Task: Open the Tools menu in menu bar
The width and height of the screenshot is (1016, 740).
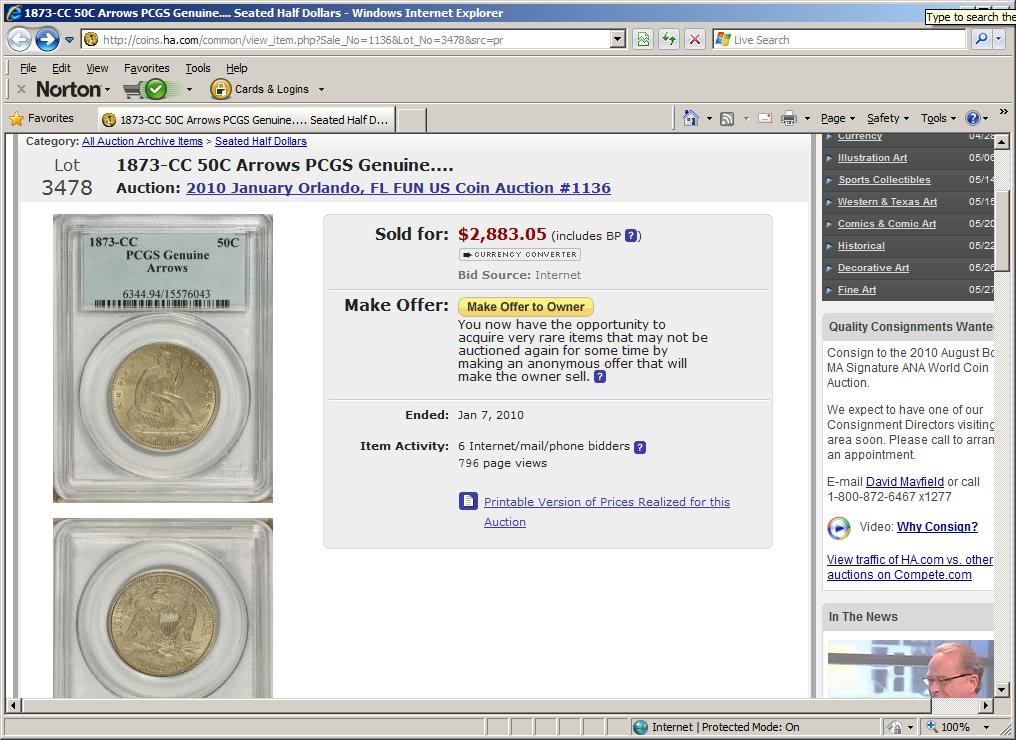Action: pyautogui.click(x=198, y=68)
